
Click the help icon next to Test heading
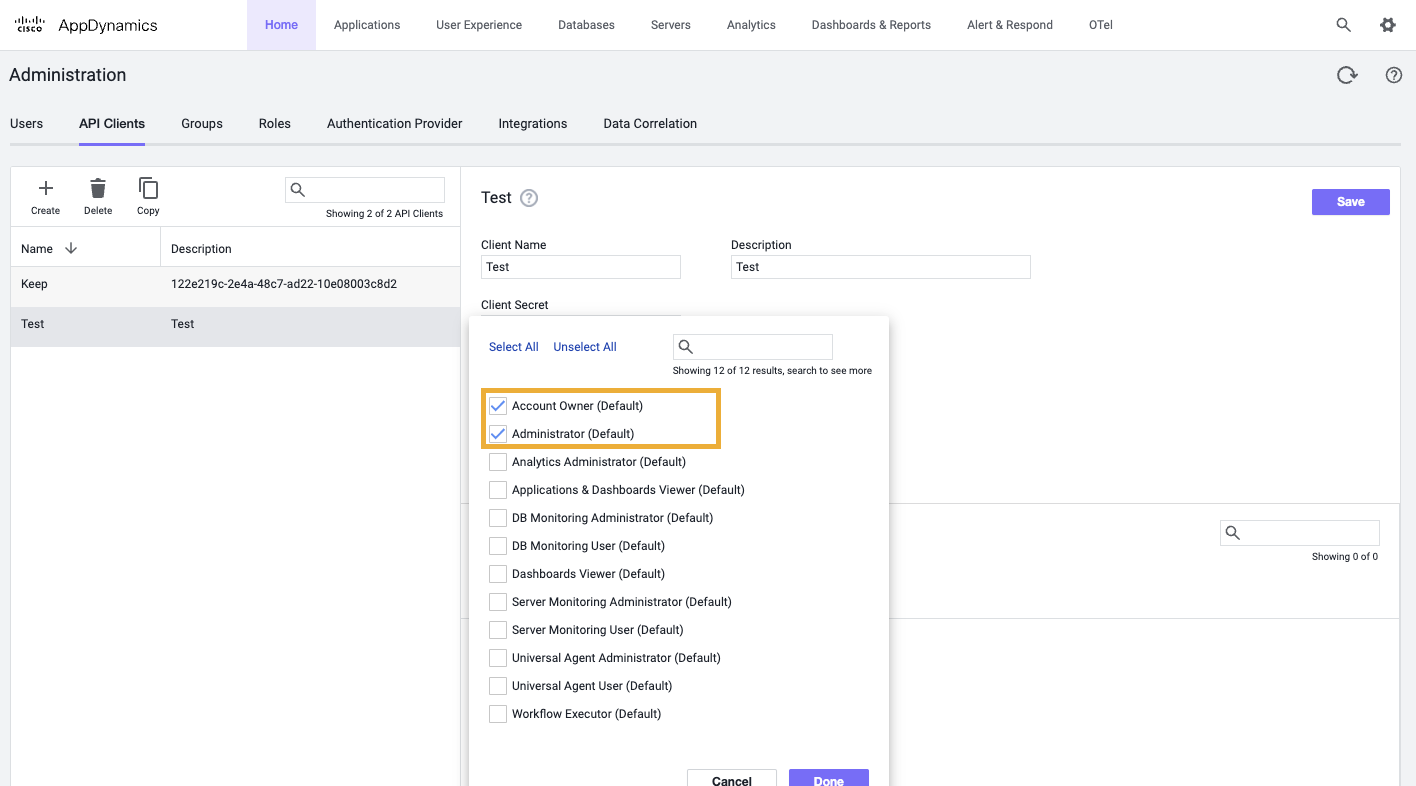529,198
